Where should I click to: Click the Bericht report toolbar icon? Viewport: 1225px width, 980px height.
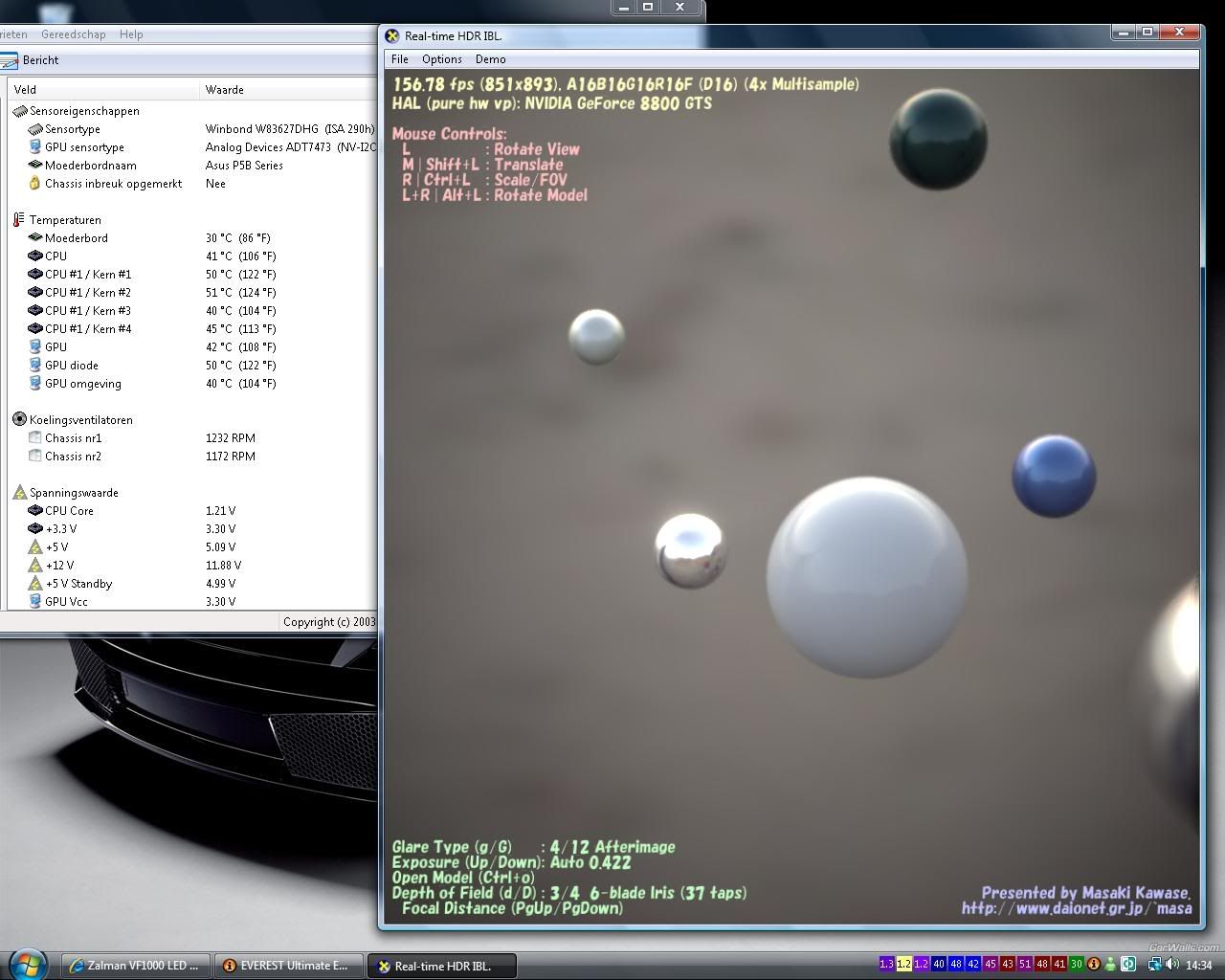(10, 60)
